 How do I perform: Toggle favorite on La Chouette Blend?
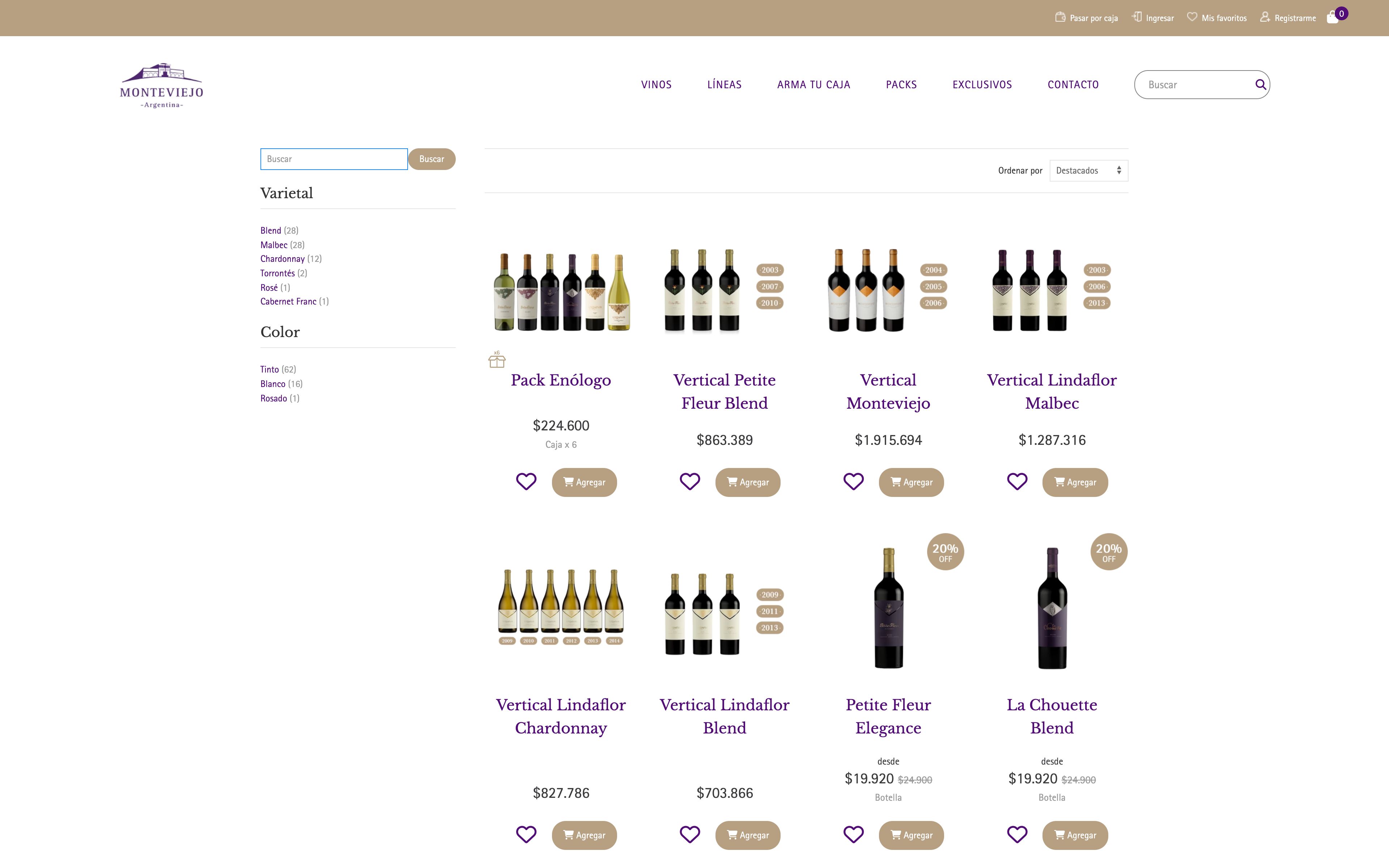(1018, 835)
